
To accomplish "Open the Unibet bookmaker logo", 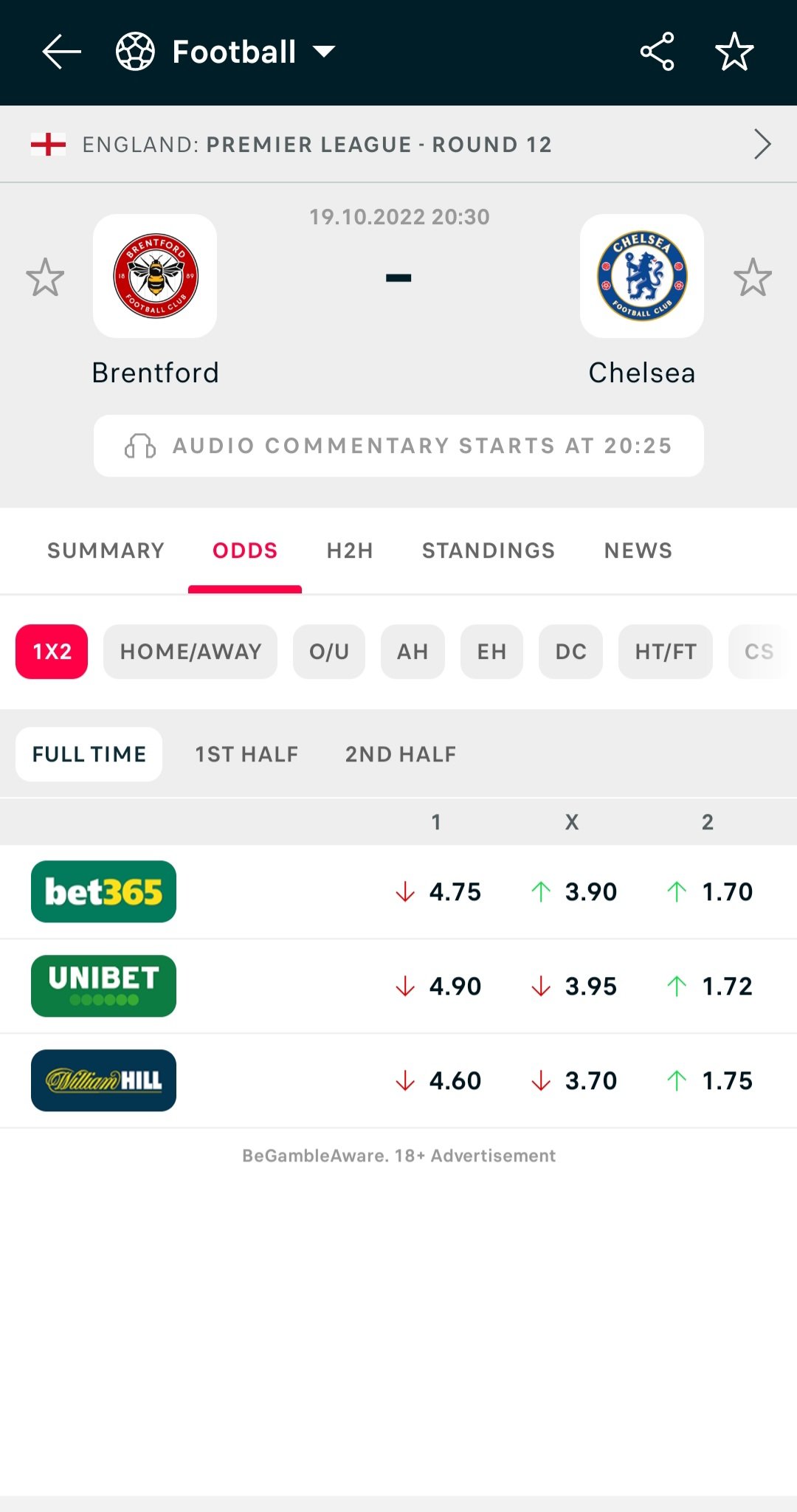I will (103, 986).
